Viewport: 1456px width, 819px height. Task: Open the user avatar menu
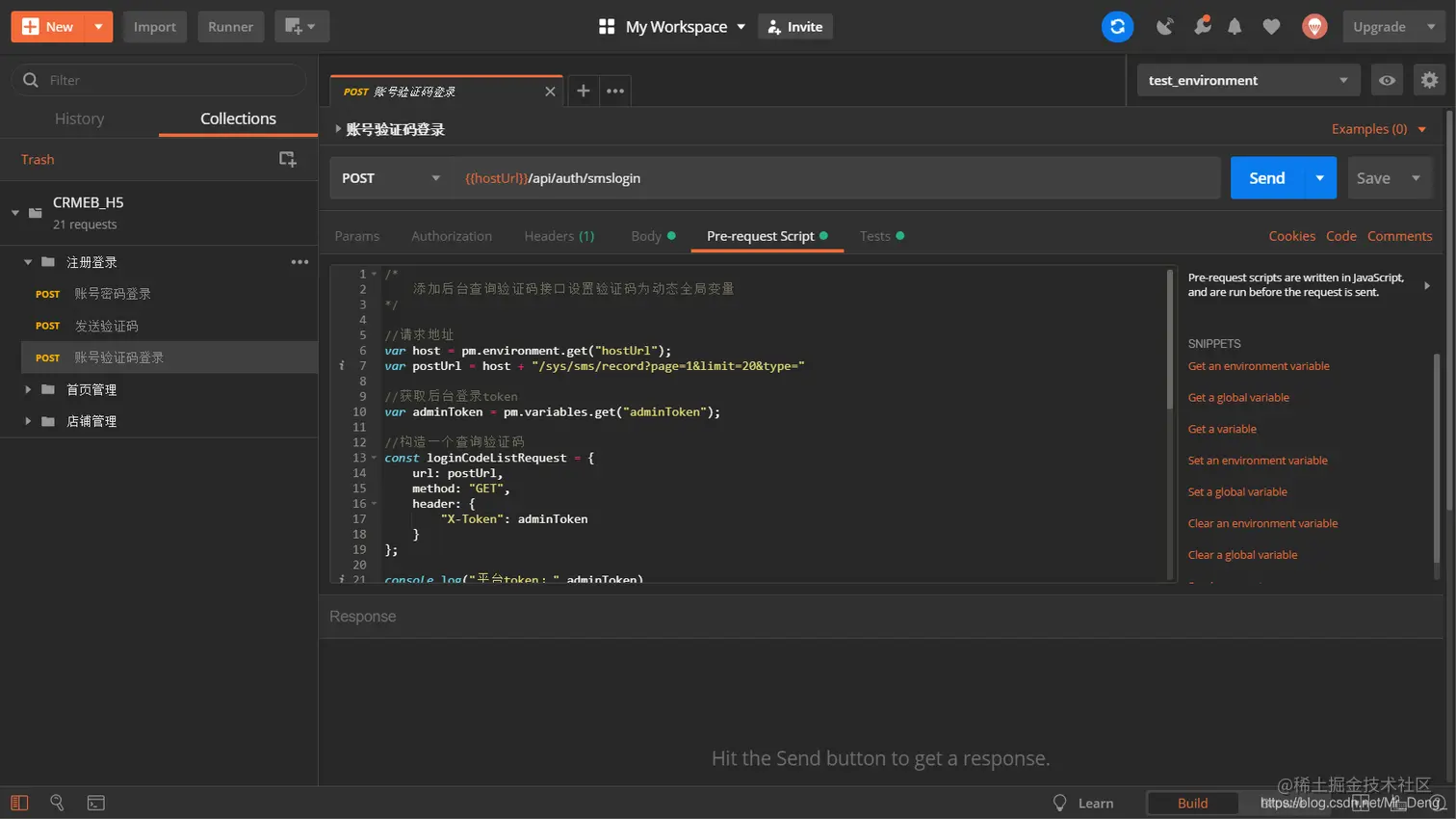click(1314, 27)
